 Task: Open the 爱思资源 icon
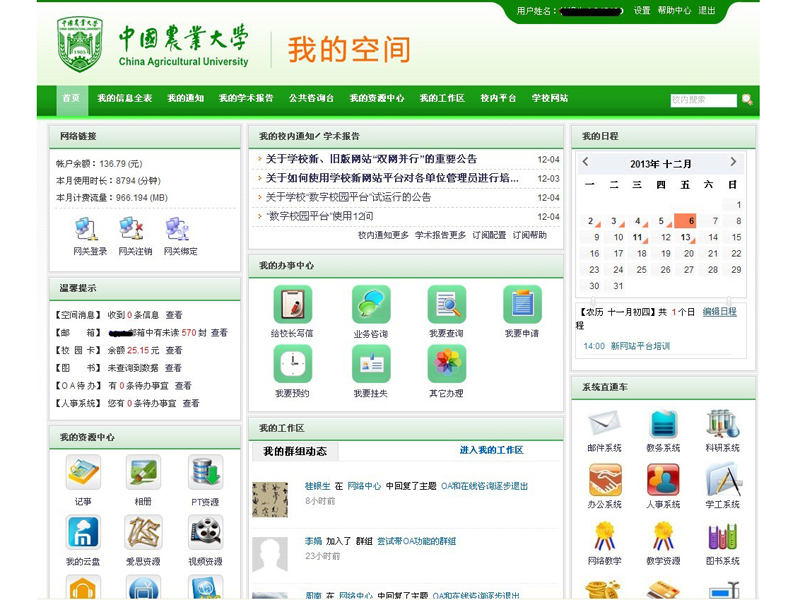(x=143, y=532)
